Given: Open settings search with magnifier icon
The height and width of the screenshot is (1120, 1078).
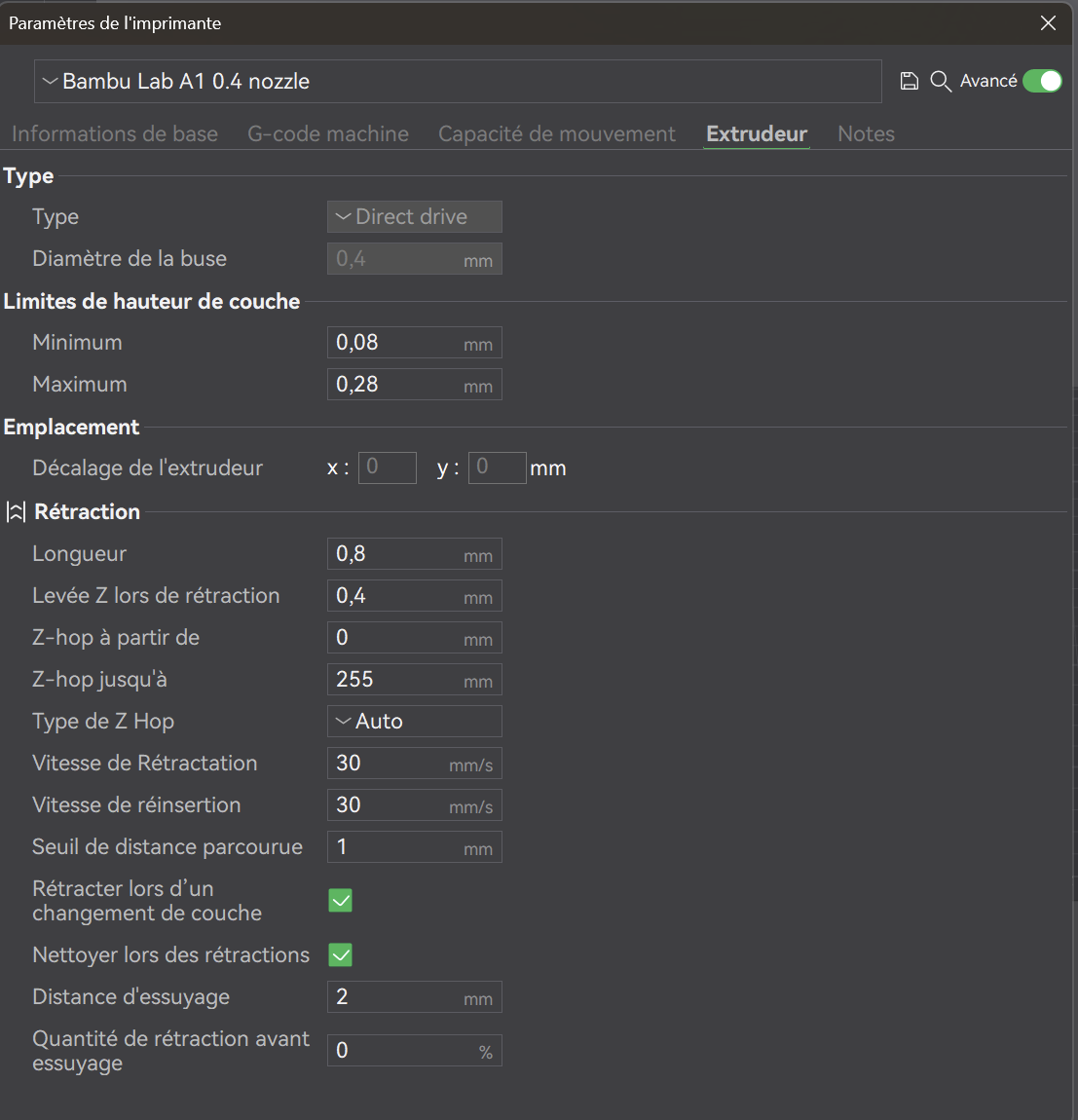Looking at the screenshot, I should 940,82.
